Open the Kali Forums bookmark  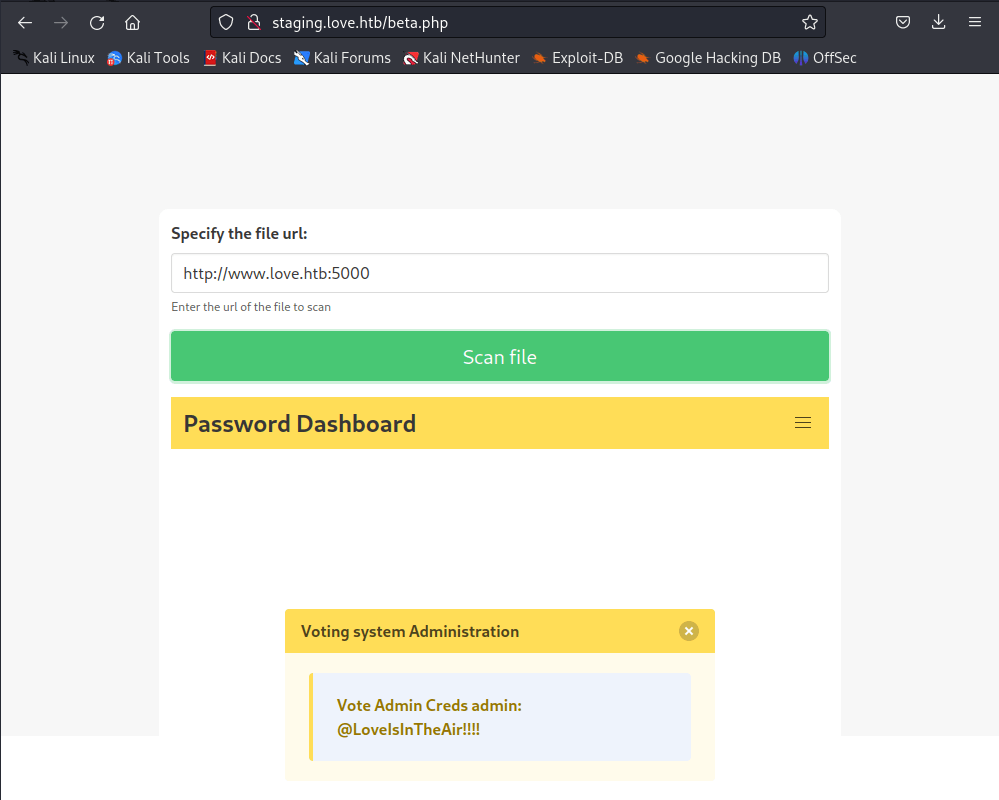342,58
